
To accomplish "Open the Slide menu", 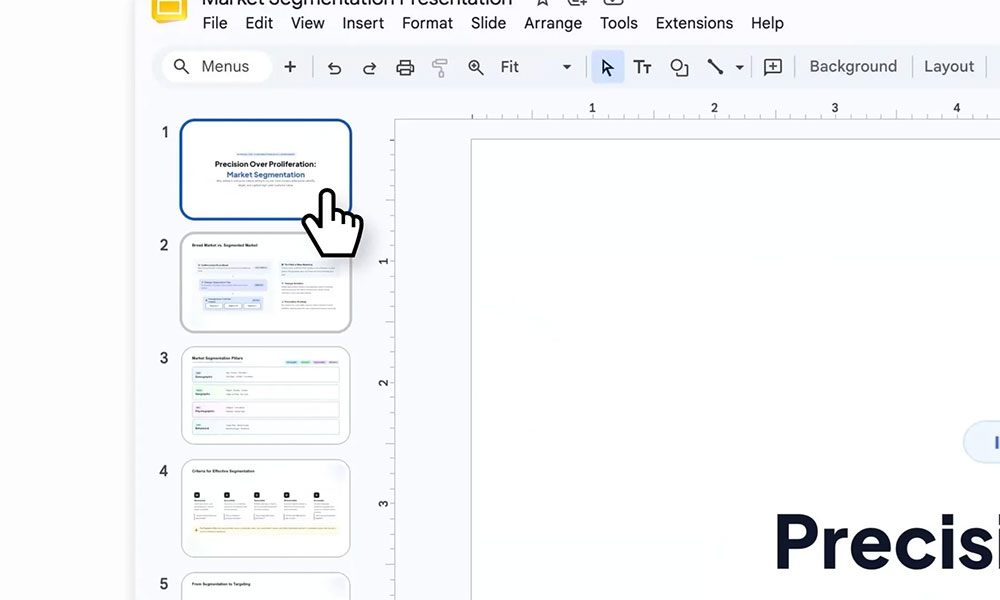I will [488, 23].
